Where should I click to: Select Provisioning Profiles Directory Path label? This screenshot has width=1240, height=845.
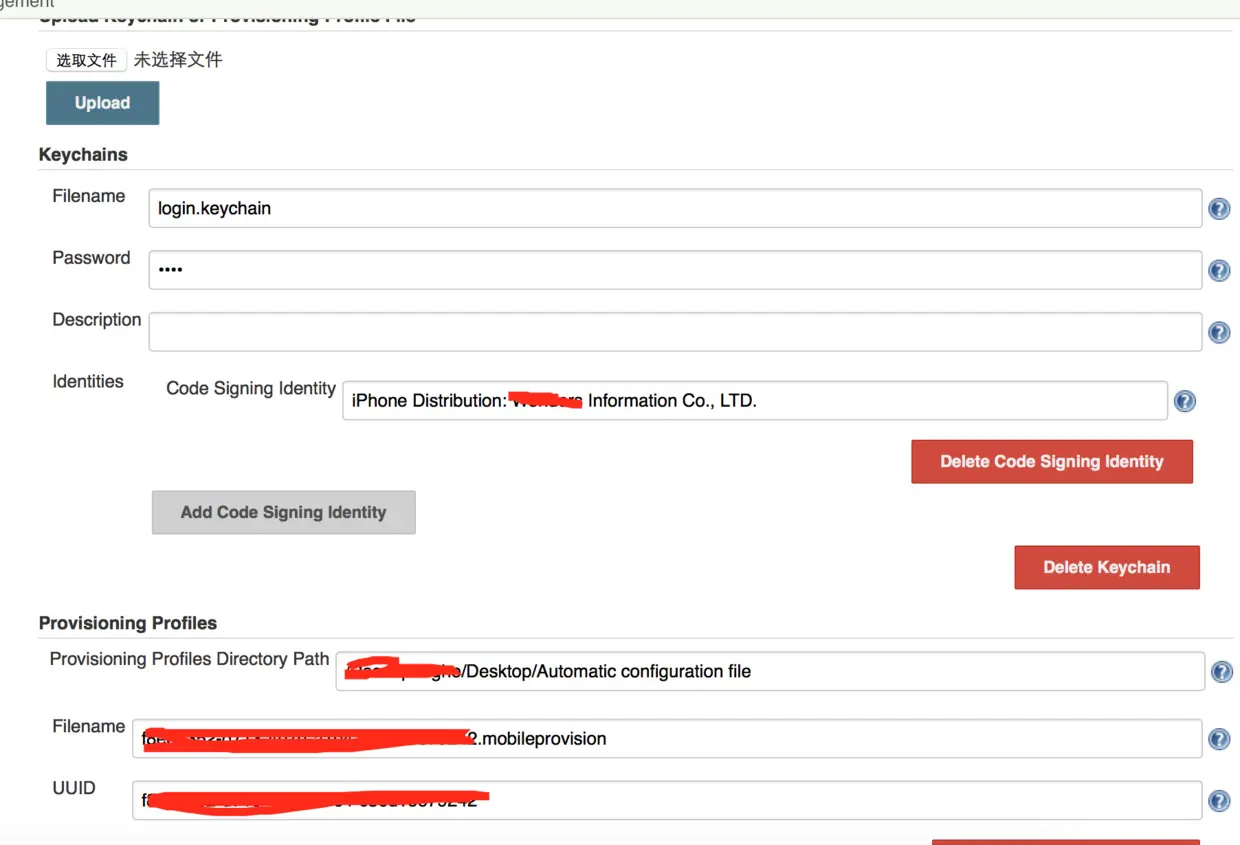(x=189, y=659)
